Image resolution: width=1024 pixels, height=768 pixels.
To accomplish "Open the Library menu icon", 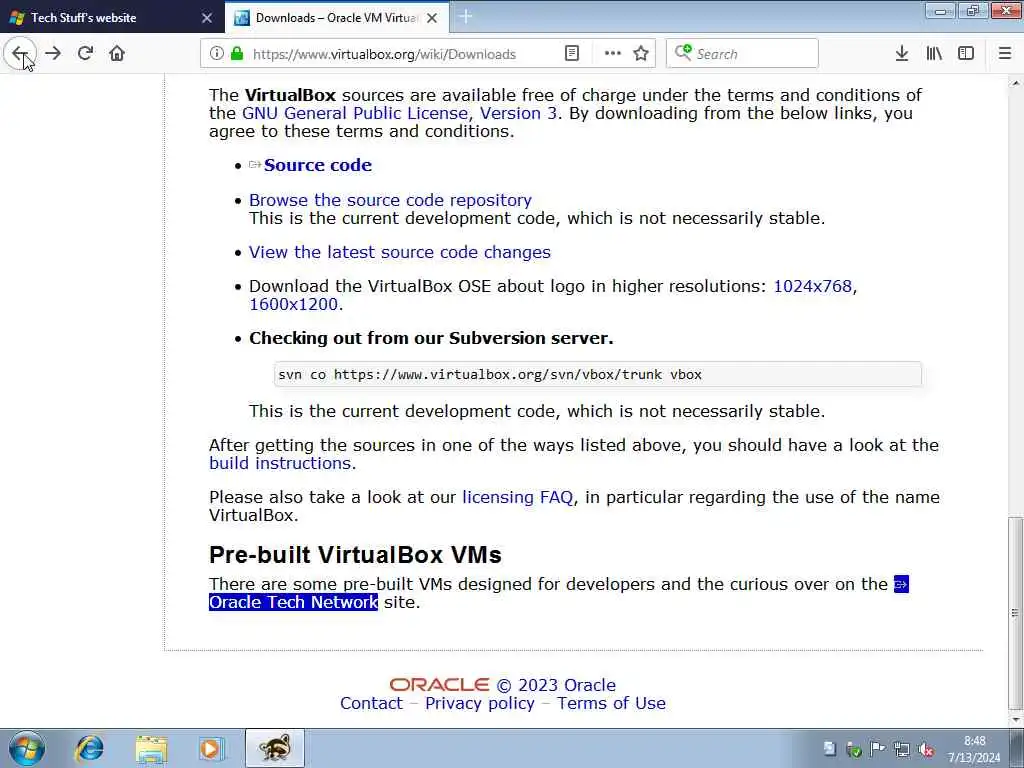I will pos(934,54).
